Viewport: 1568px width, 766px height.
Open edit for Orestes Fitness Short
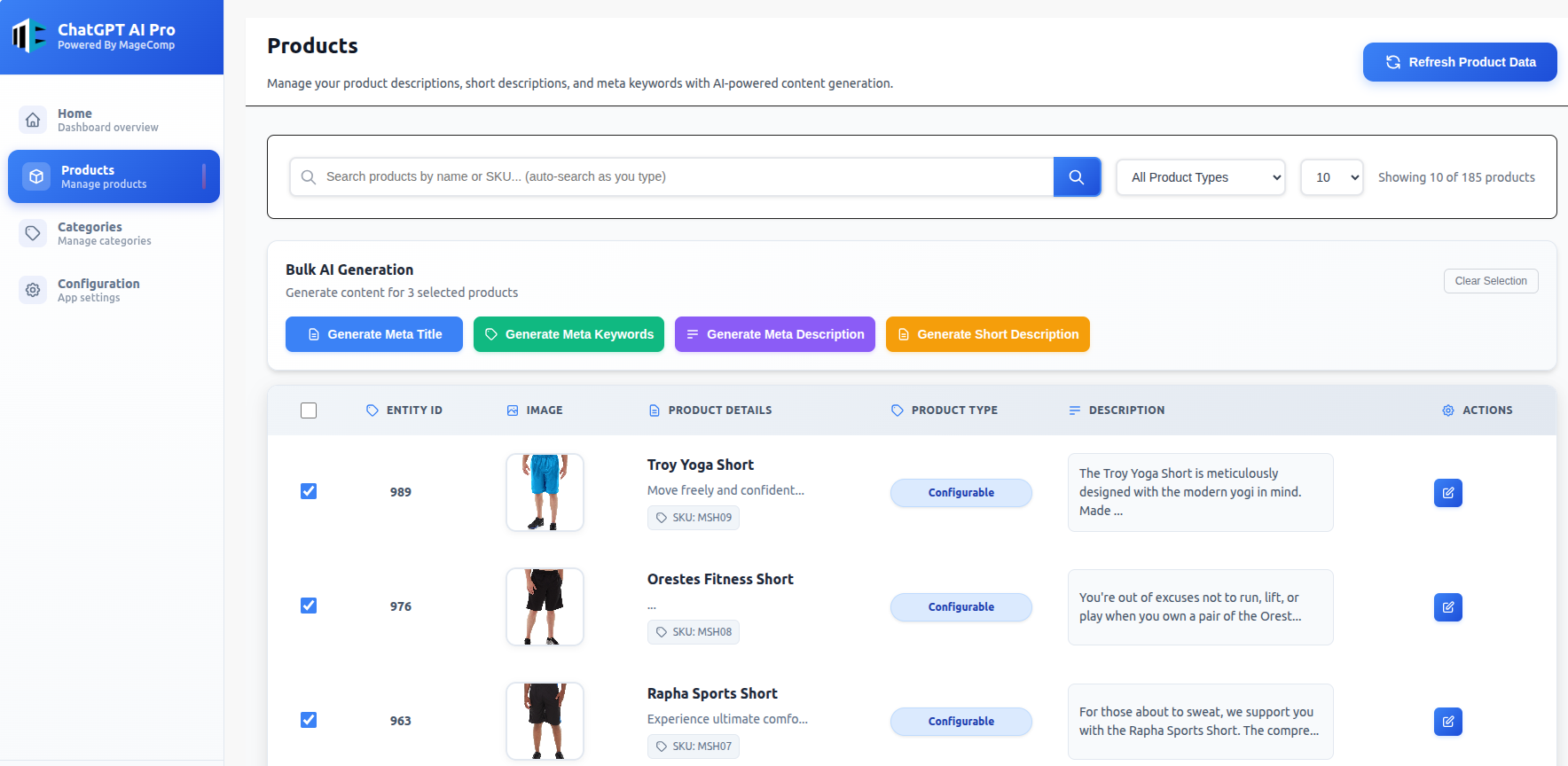point(1447,607)
